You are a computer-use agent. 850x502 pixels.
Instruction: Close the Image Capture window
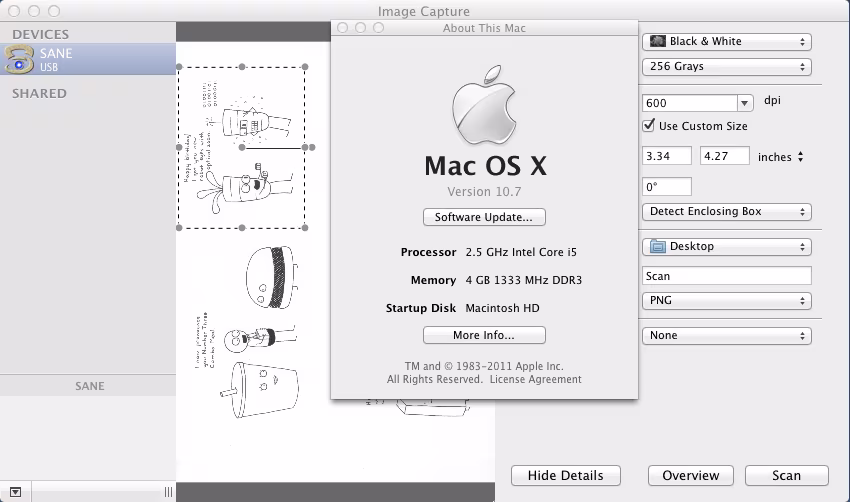(14, 11)
